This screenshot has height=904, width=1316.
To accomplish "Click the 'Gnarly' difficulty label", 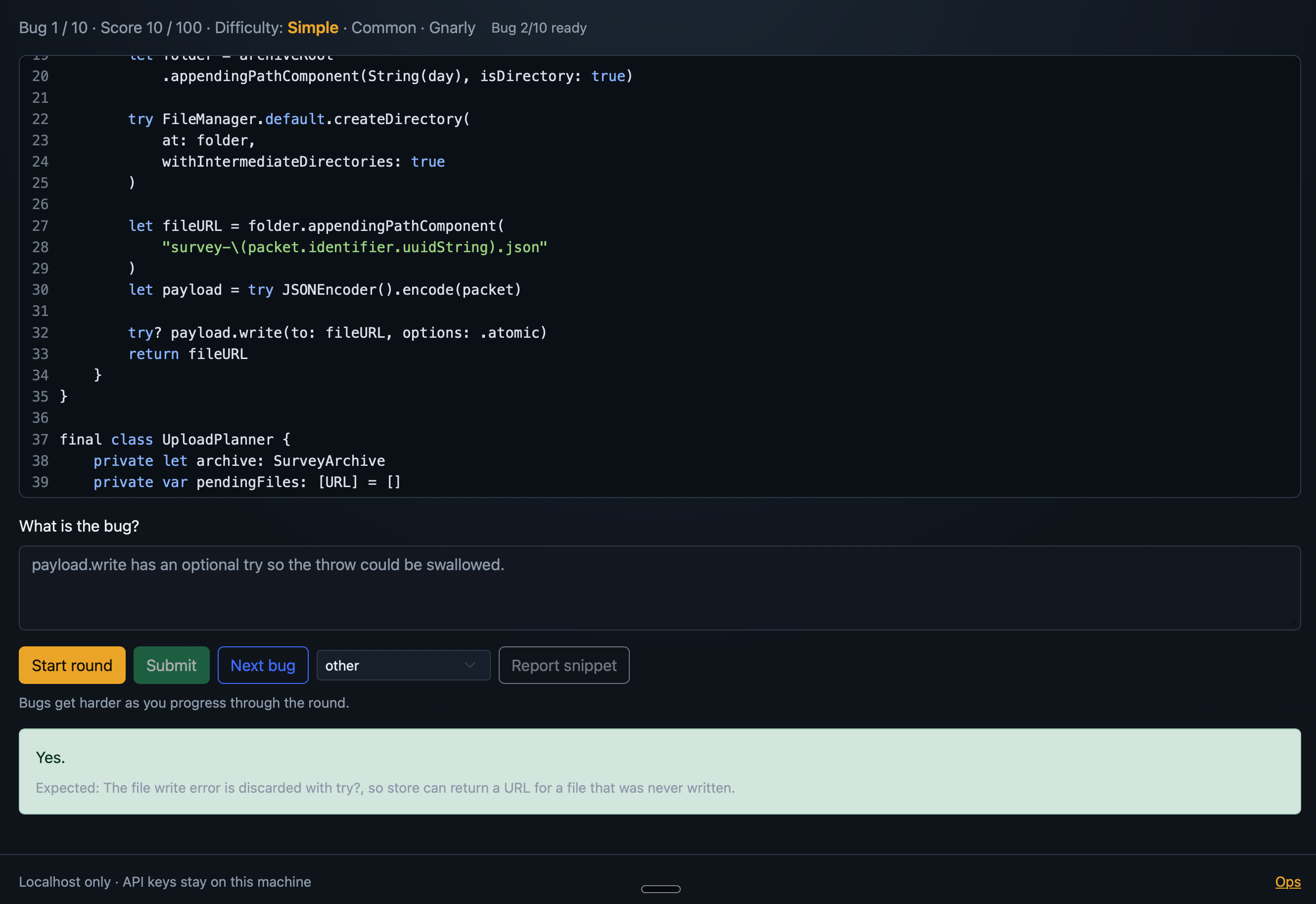I will (452, 27).
